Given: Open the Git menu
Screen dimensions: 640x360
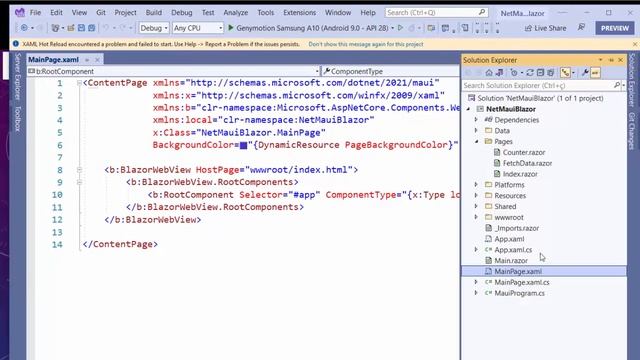Looking at the screenshot, I should (x=101, y=13).
